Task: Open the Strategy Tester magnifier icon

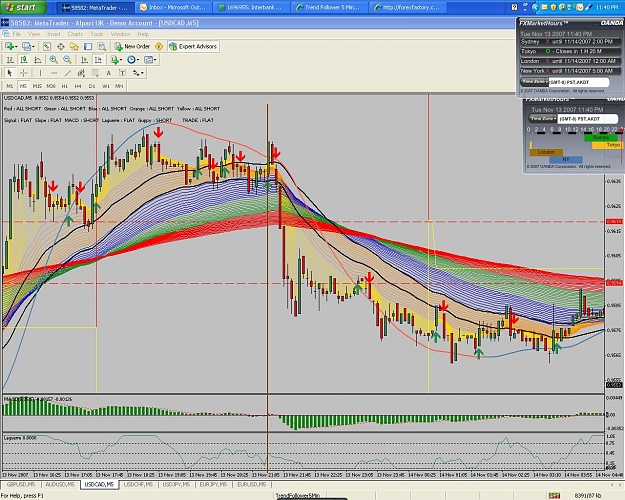Action: [102, 47]
